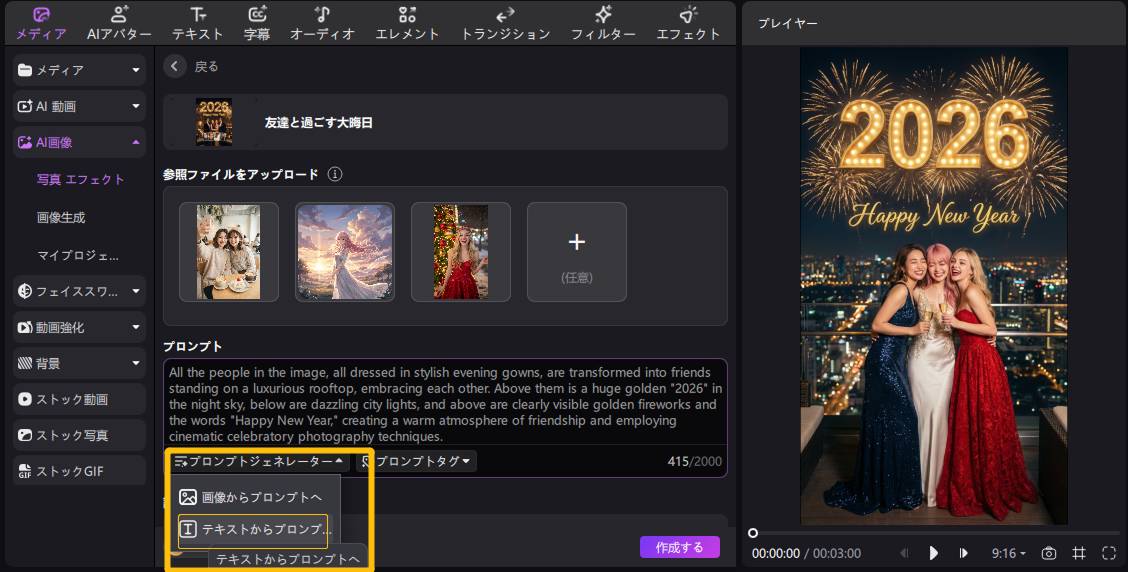Click the playback progress slider handle
This screenshot has height=572, width=1128.
[x=753, y=533]
